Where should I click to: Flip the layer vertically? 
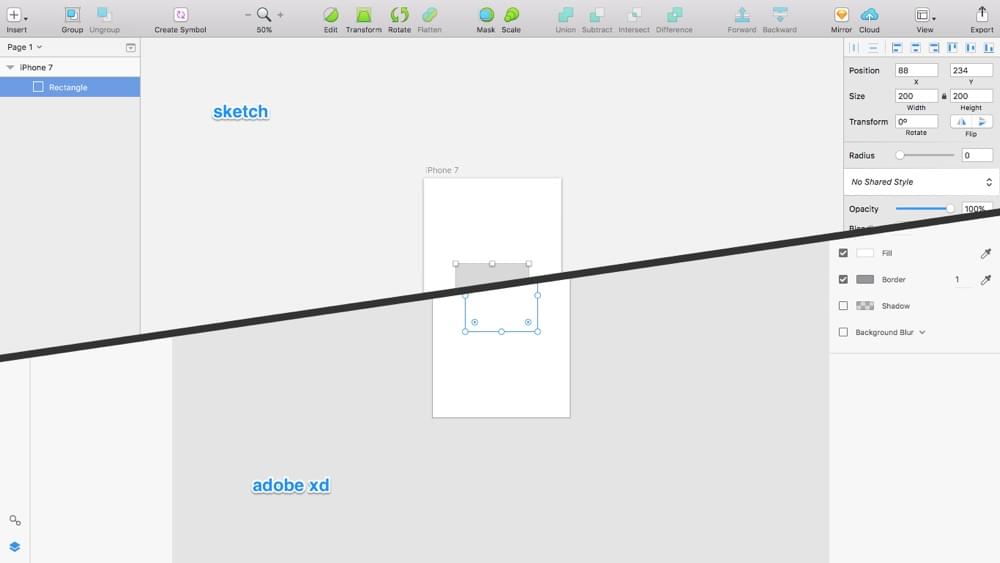(x=982, y=122)
